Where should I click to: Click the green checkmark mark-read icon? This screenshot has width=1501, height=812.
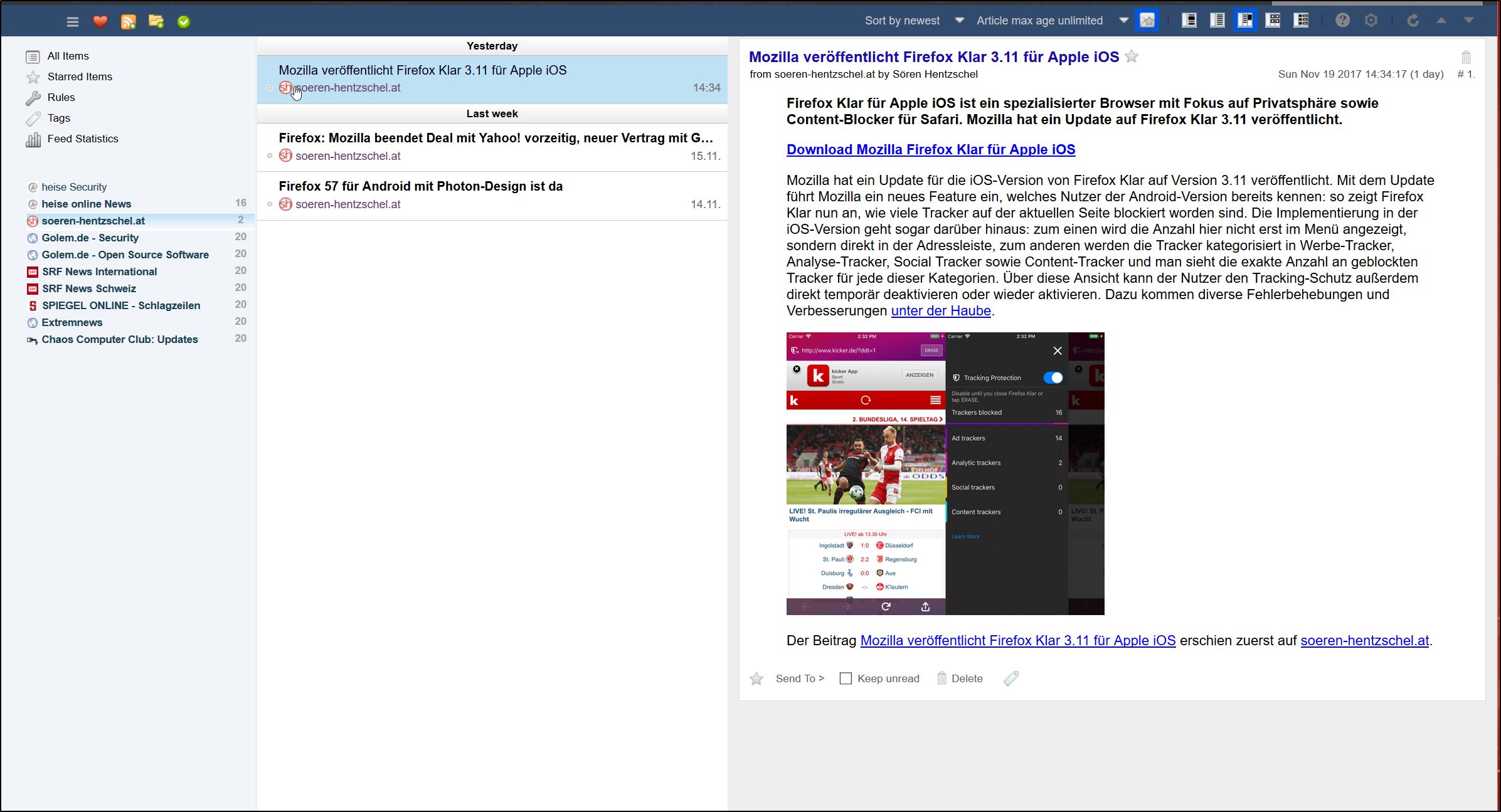pos(183,22)
